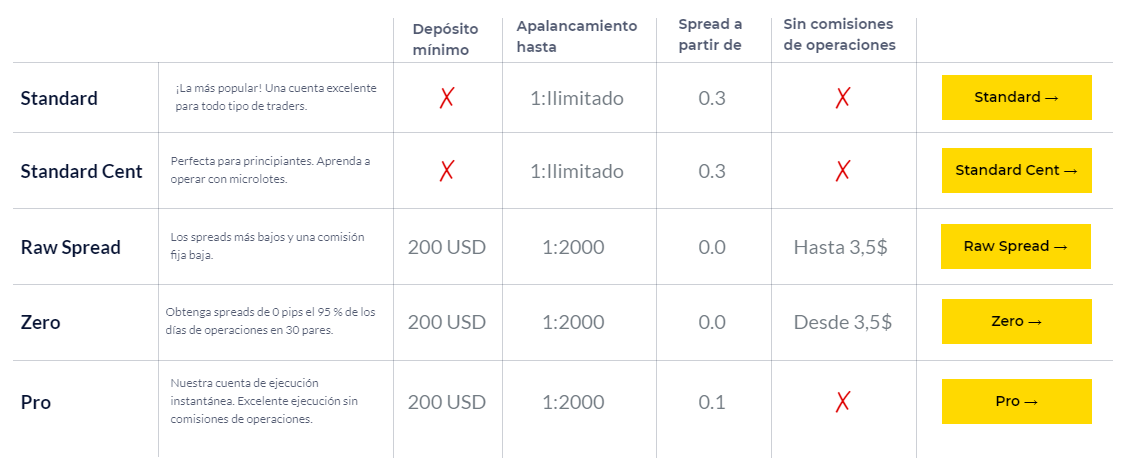Choose the Zero account button
Image resolution: width=1123 pixels, height=473 pixels.
(1016, 322)
